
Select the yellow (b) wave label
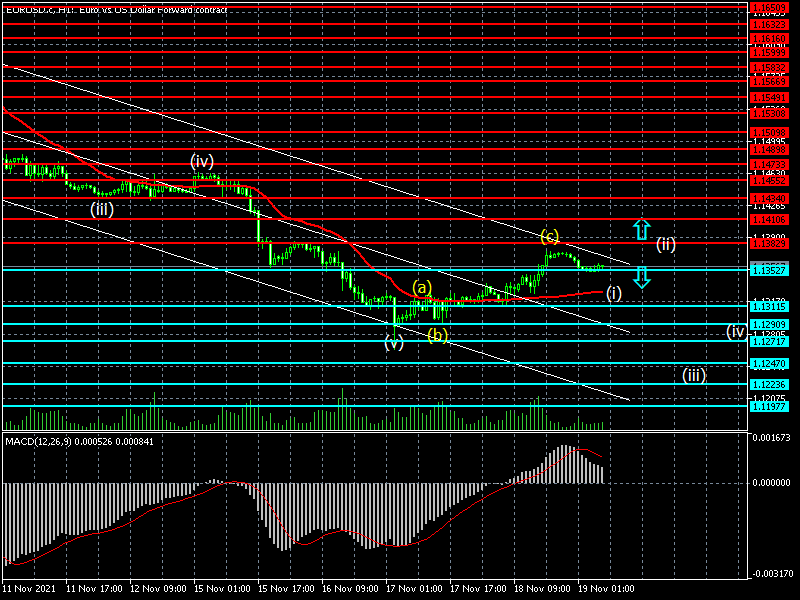[x=437, y=335]
